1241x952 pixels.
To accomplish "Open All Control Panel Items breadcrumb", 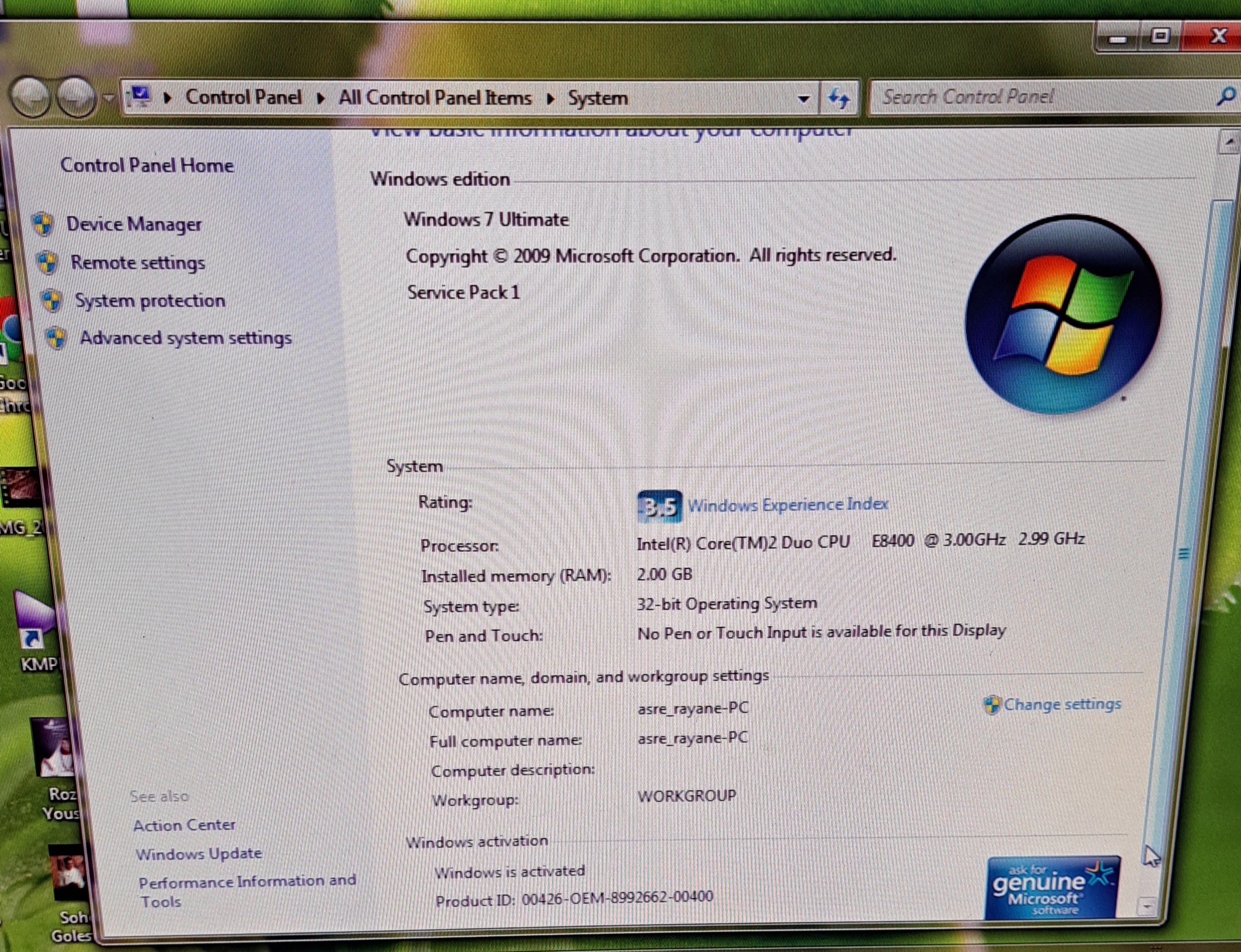I will (x=435, y=98).
